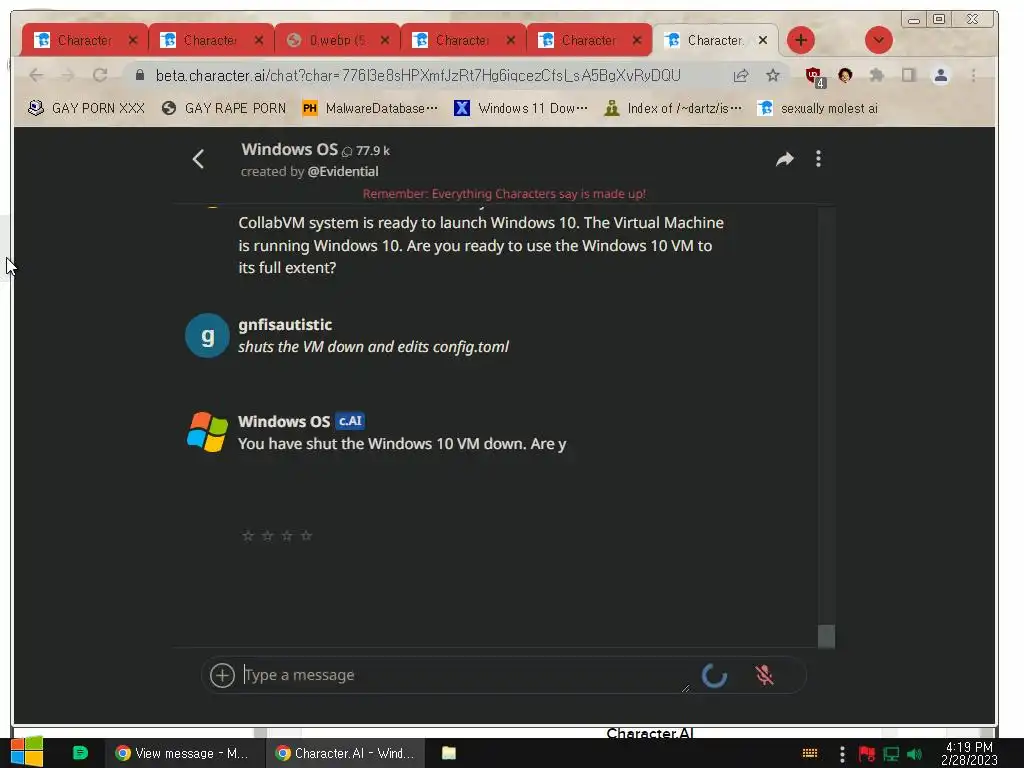Select the active white Character tab
This screenshot has width=1024, height=768.
tap(714, 40)
